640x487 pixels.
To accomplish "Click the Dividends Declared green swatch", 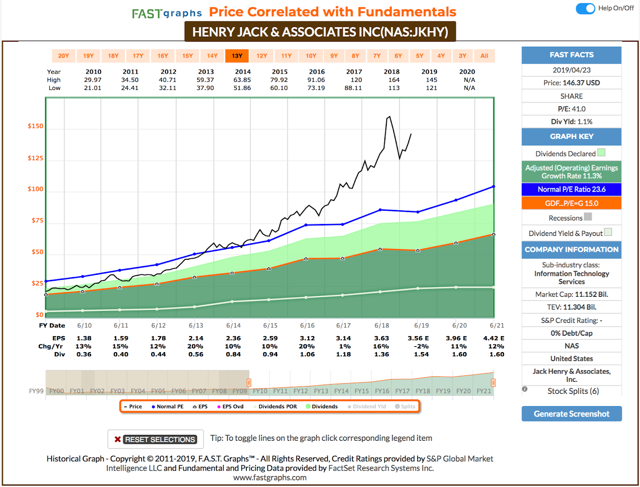I will pos(601,153).
